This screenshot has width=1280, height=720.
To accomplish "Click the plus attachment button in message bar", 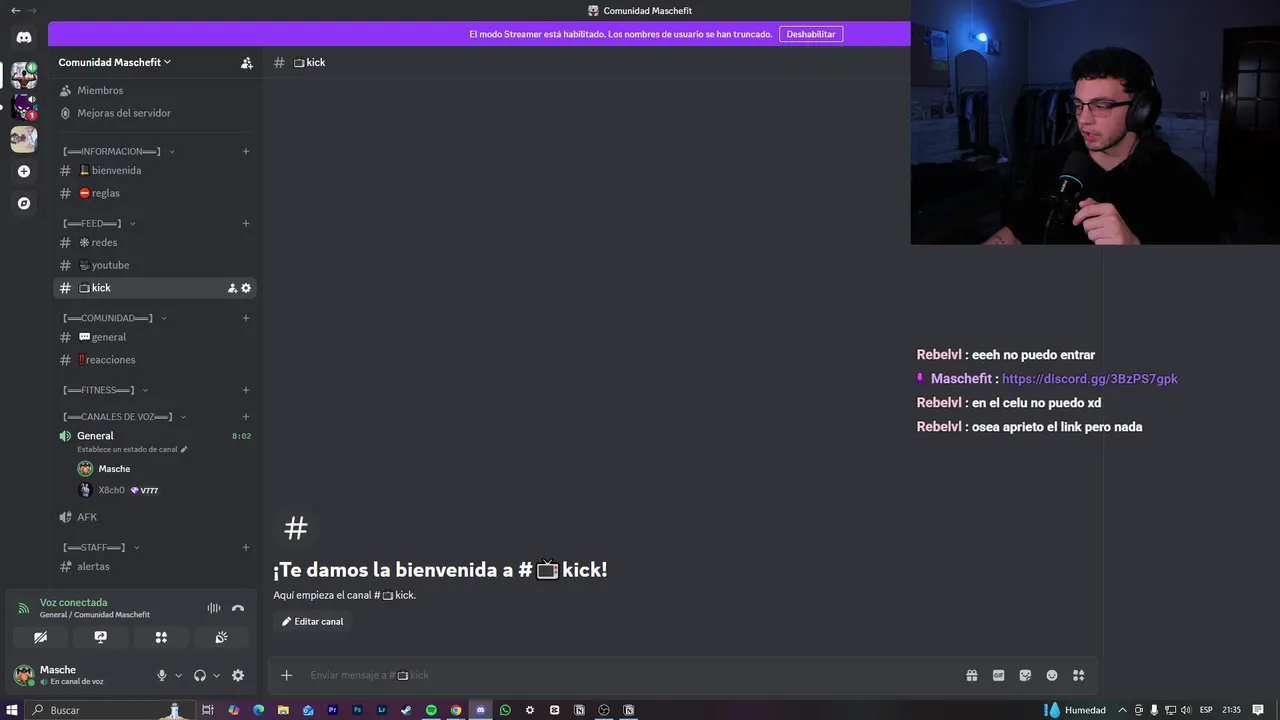I will [286, 675].
